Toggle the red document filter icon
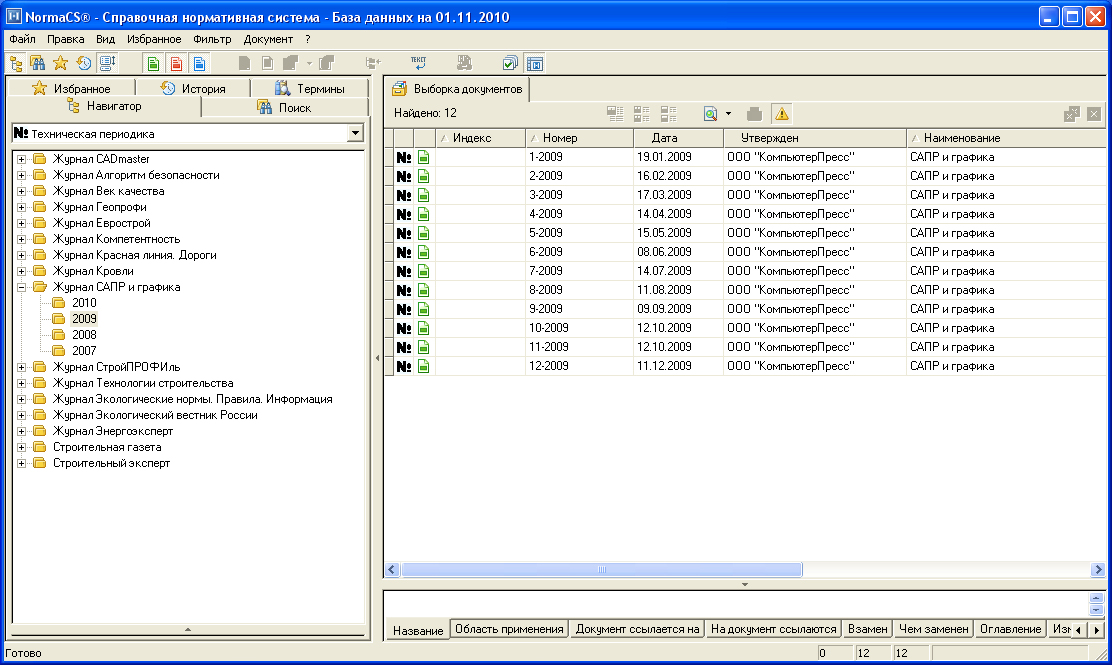Image resolution: width=1112 pixels, height=665 pixels. click(177, 64)
